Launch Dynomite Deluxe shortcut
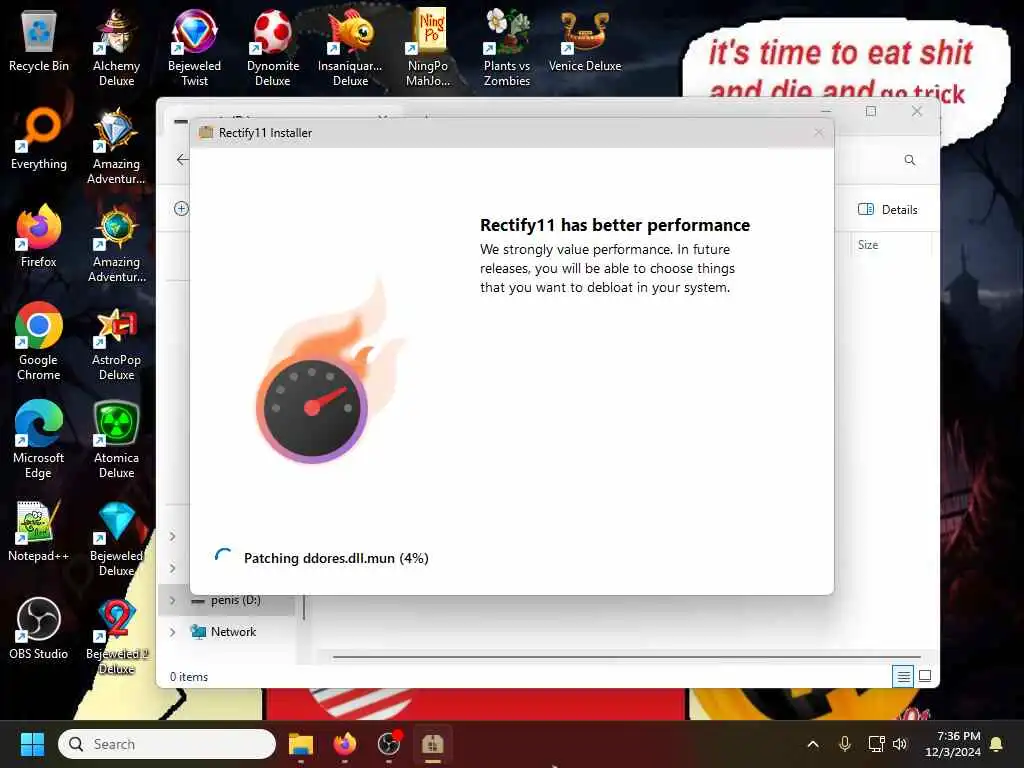 tap(272, 47)
